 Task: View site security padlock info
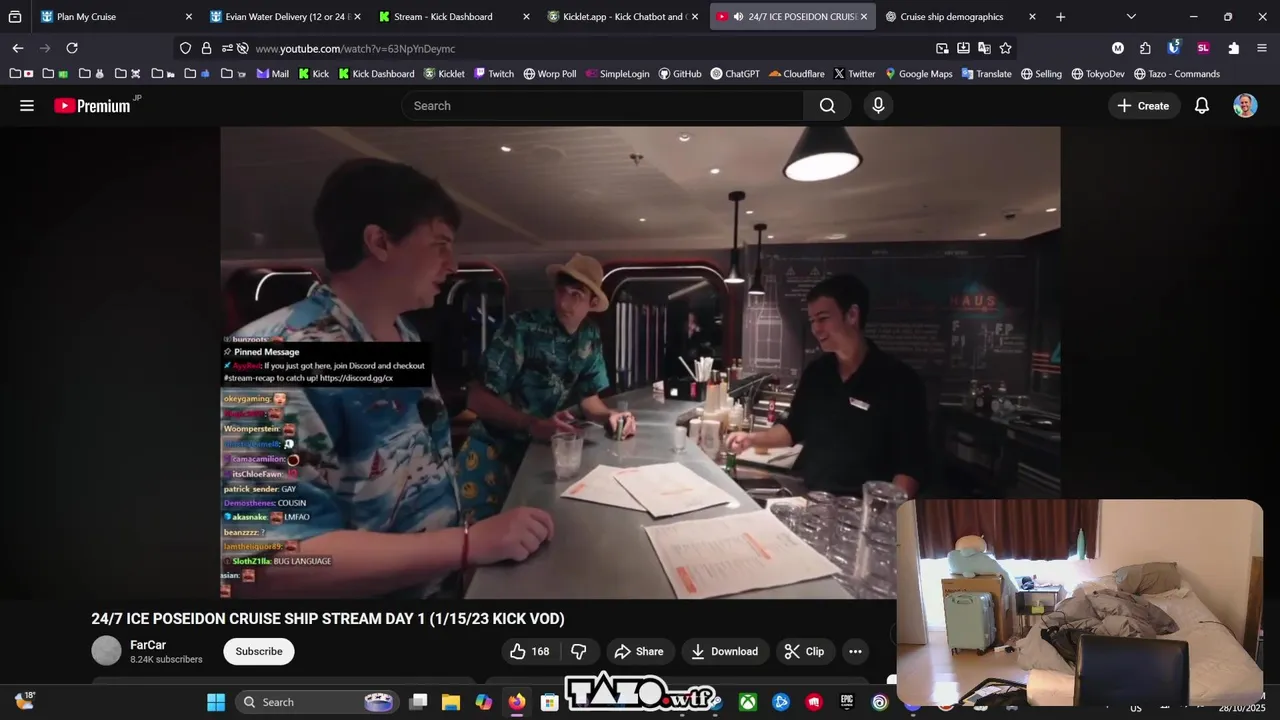[x=206, y=48]
